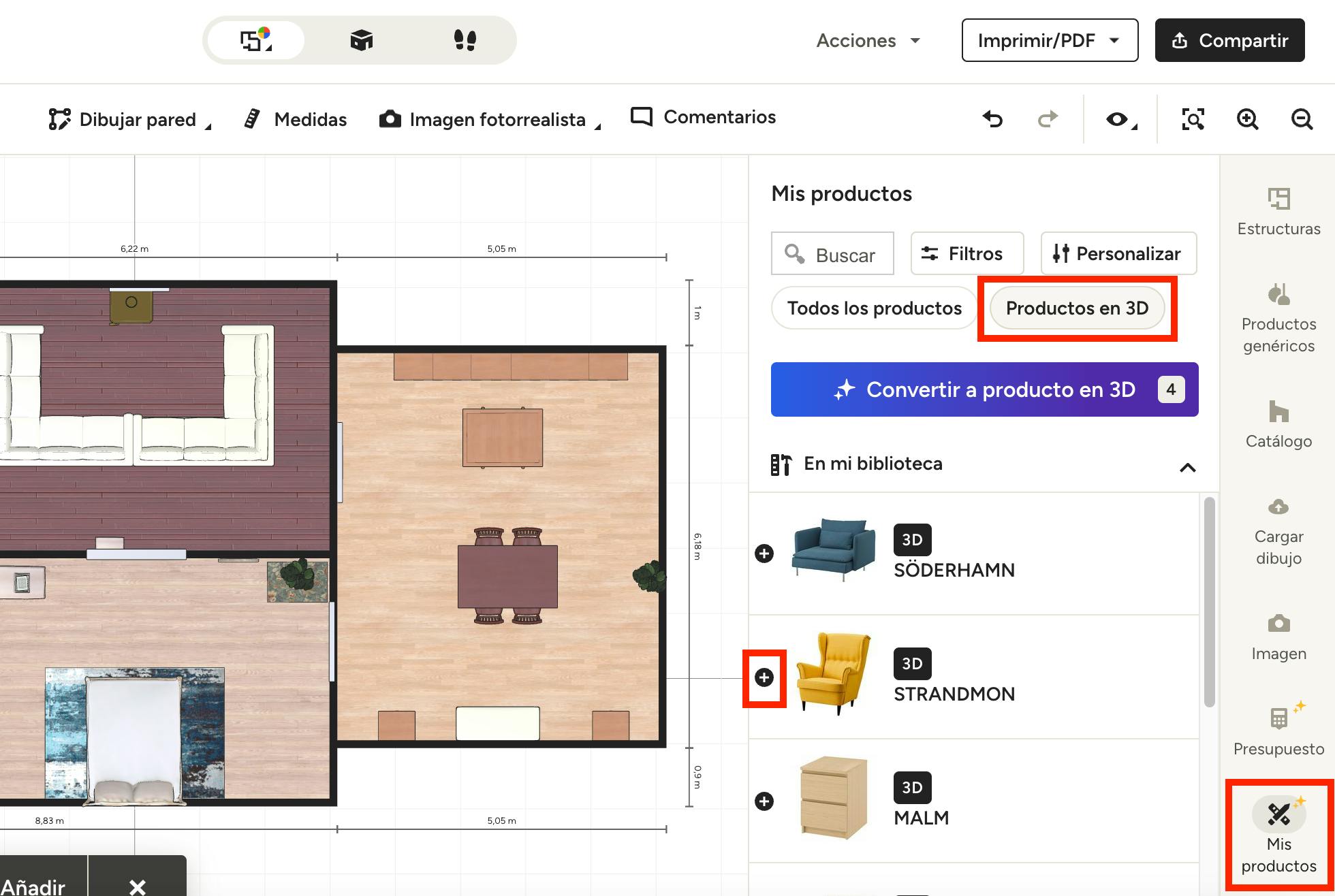Switch to walkthrough footprints view
Viewport: 1335px width, 896px height.
465,40
